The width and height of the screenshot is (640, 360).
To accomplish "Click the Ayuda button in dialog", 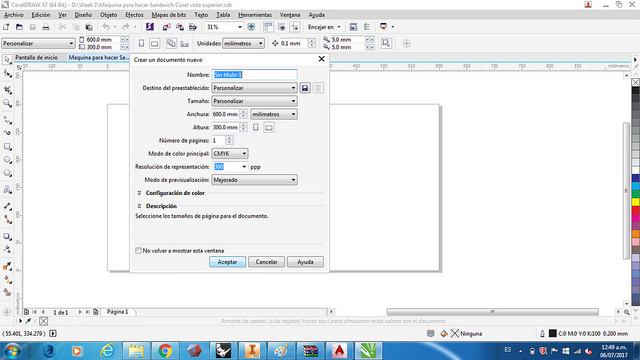I will [x=305, y=262].
